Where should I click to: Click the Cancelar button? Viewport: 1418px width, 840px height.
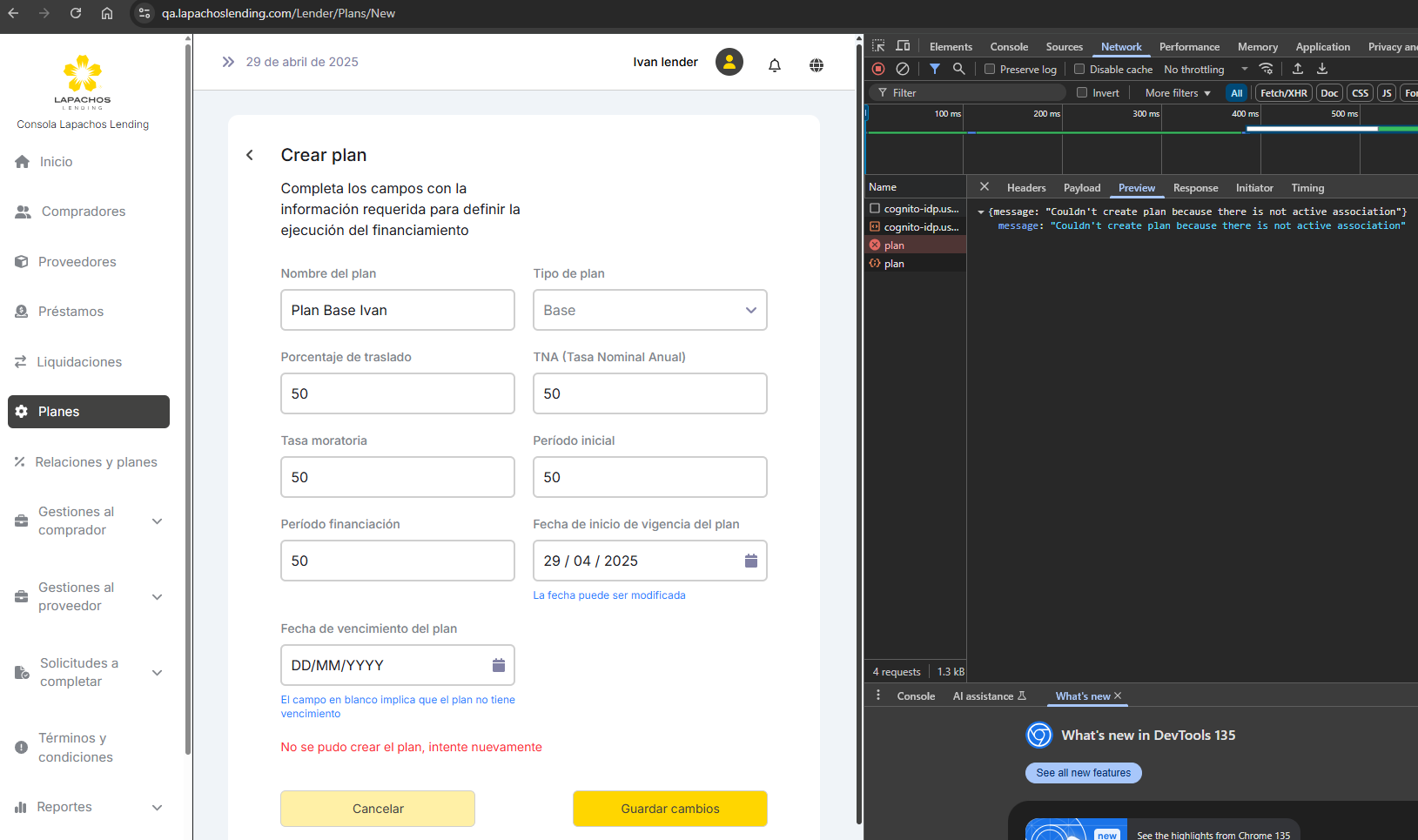click(x=378, y=809)
